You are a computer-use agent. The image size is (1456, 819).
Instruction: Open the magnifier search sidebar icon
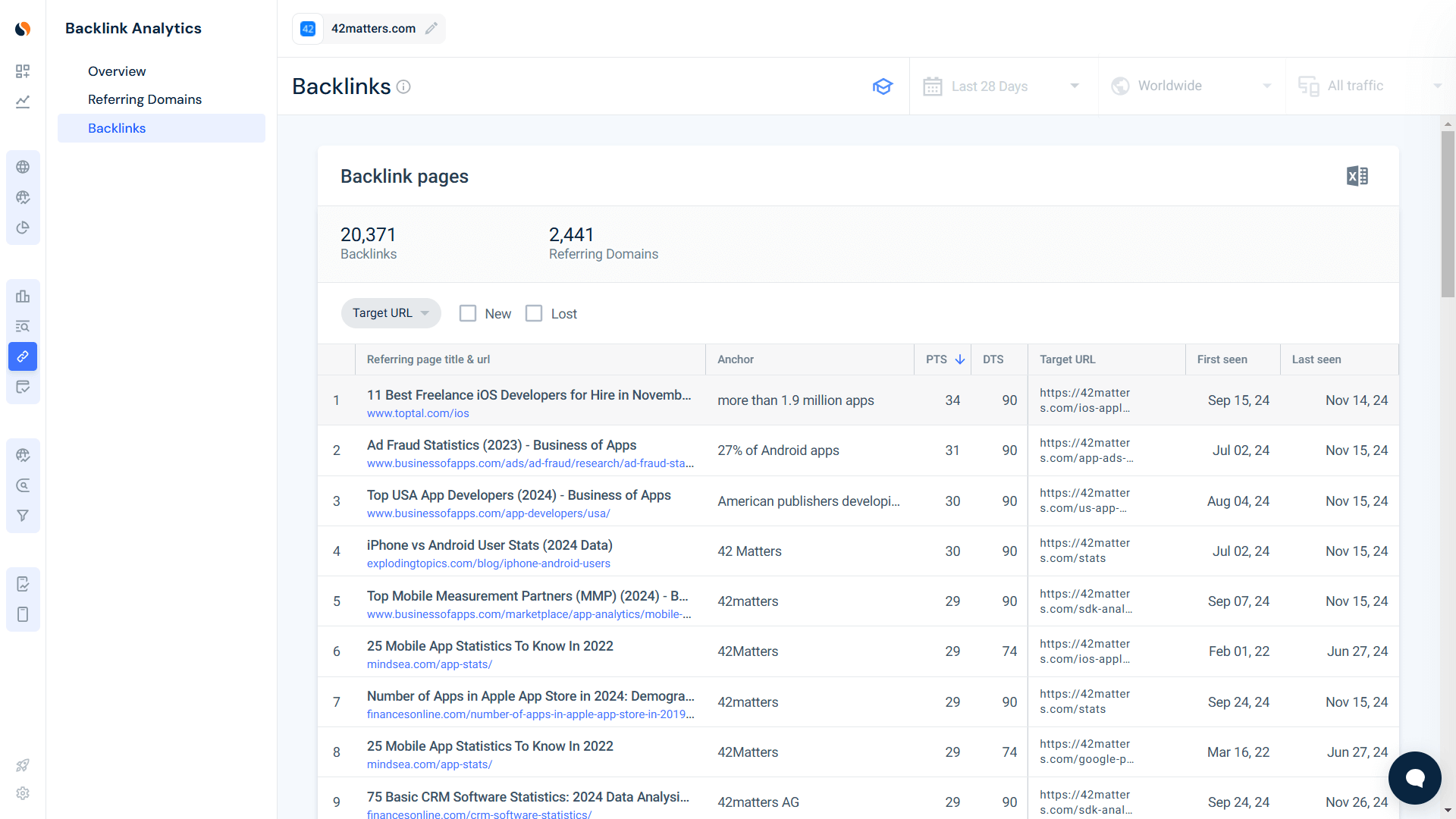coord(23,485)
